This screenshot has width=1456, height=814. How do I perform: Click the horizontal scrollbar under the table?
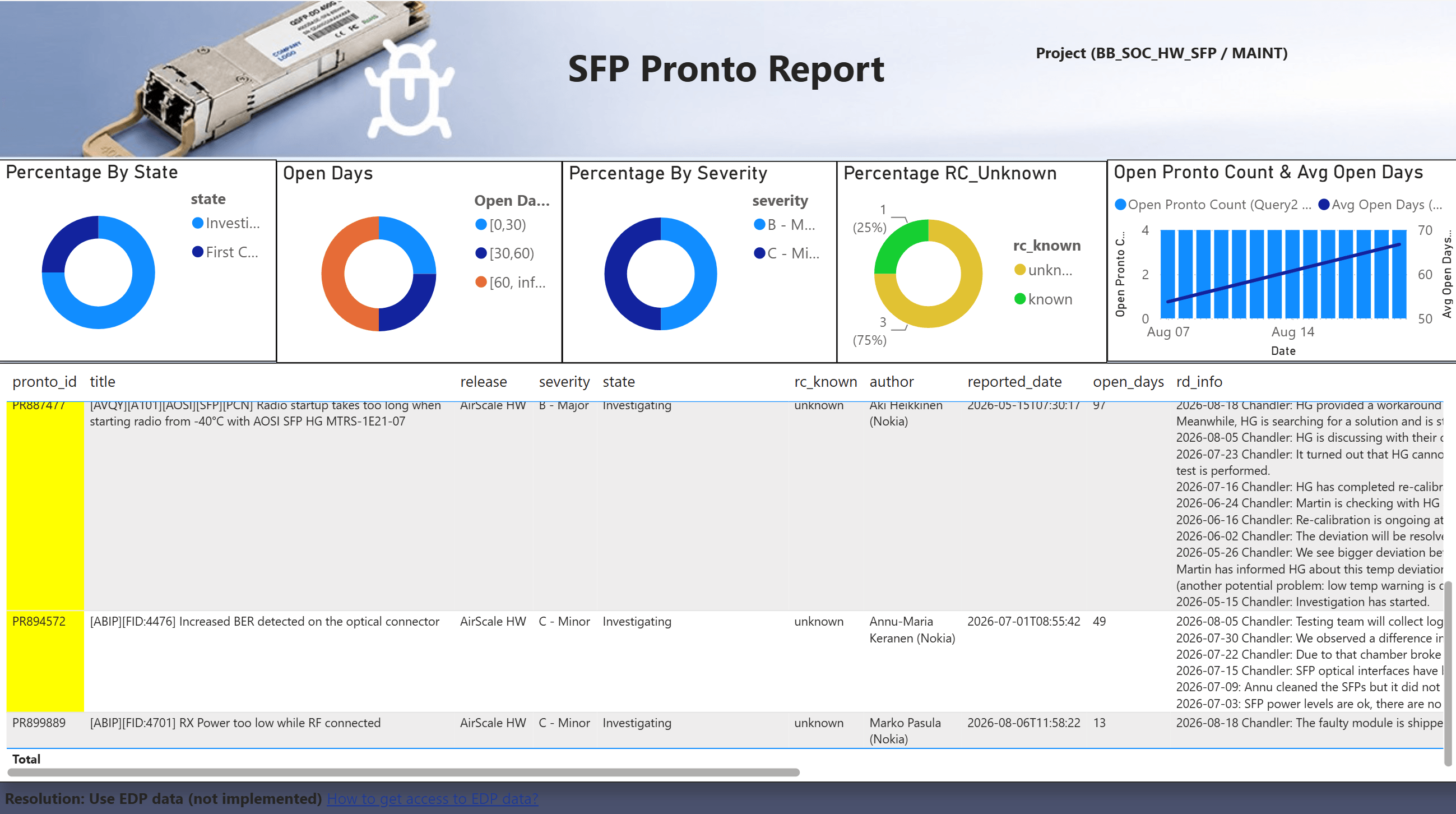click(404, 772)
